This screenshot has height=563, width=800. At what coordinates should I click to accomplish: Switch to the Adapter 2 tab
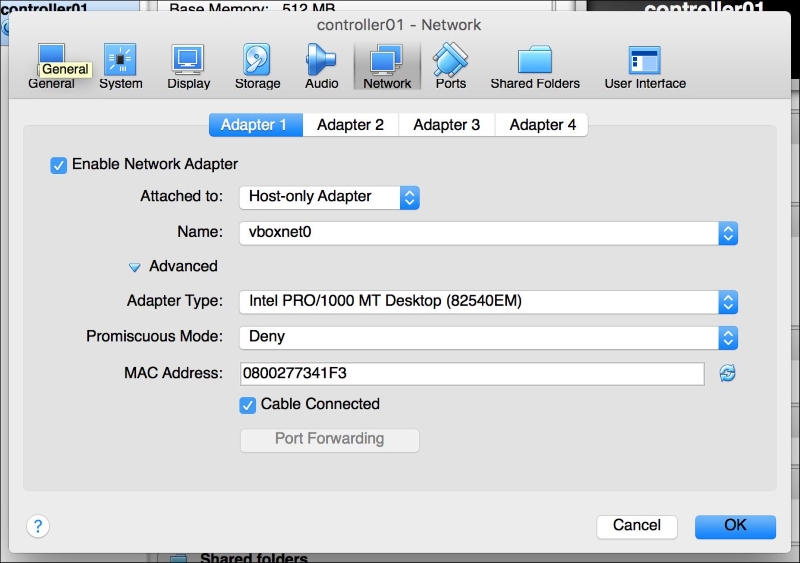[x=351, y=125]
